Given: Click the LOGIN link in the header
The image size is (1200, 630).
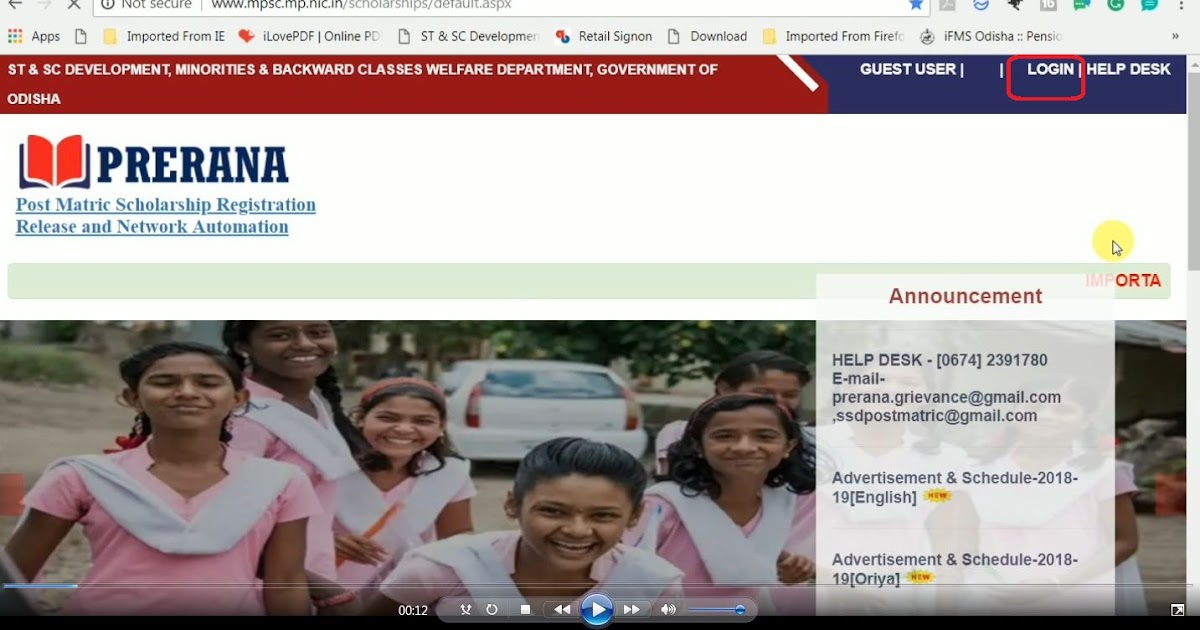Looking at the screenshot, I should [x=1050, y=70].
